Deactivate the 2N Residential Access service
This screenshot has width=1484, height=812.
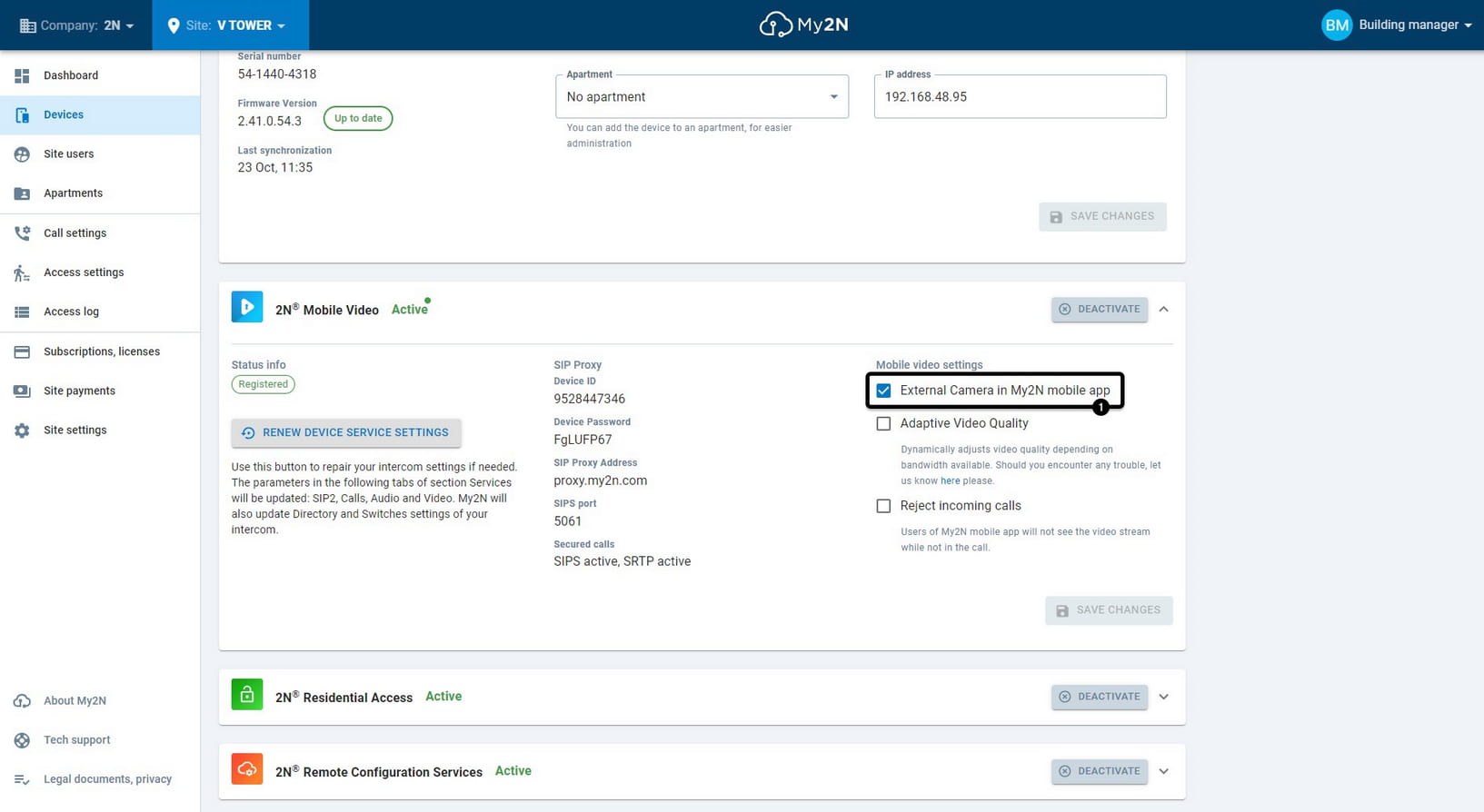pos(1100,697)
